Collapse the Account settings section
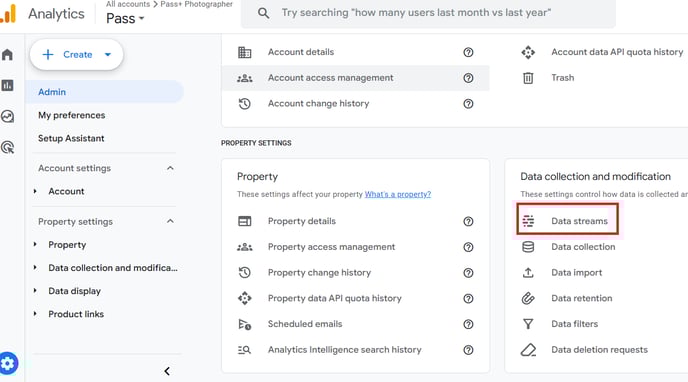 [x=170, y=168]
